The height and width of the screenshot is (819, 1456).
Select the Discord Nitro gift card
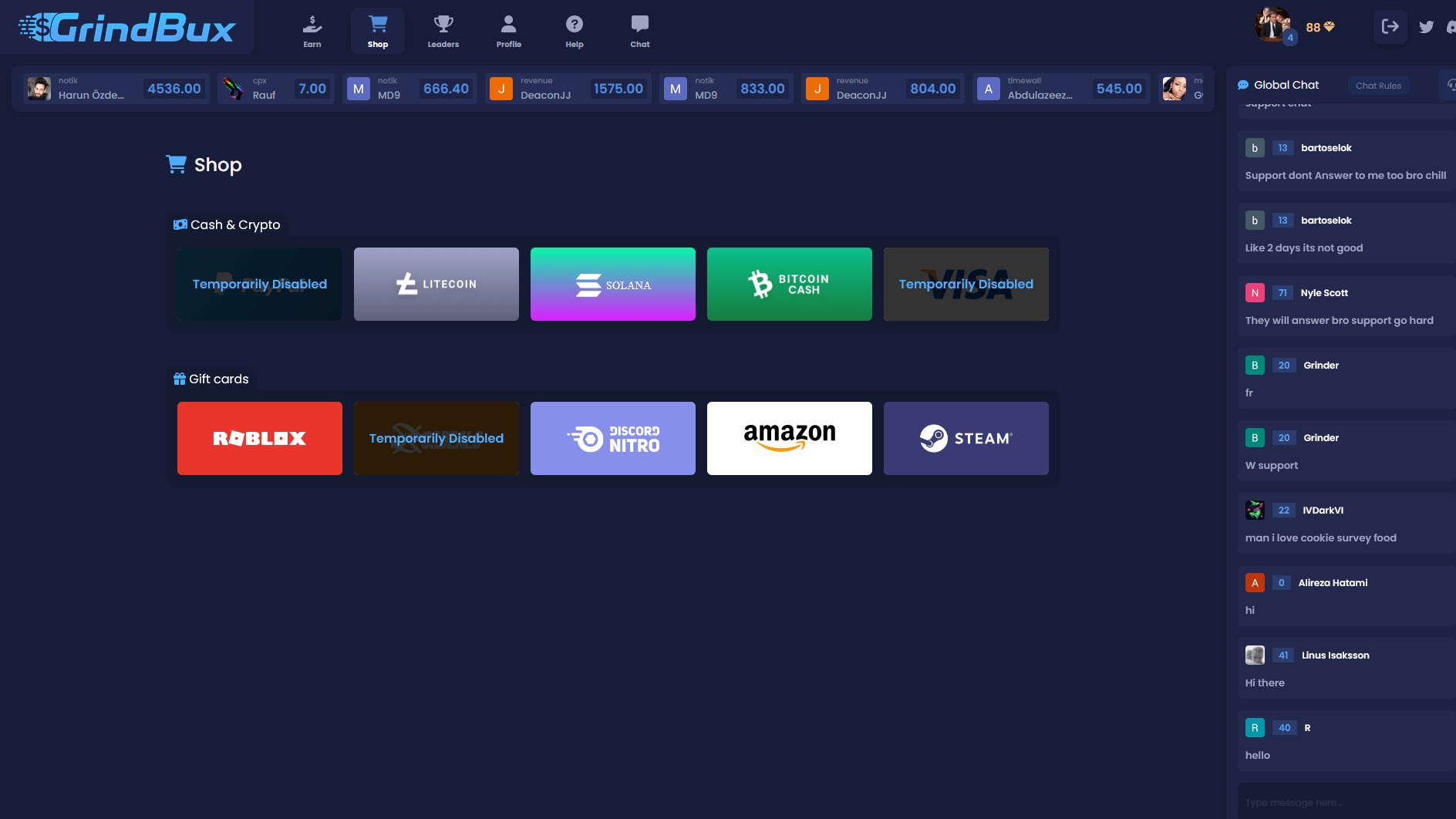612,438
